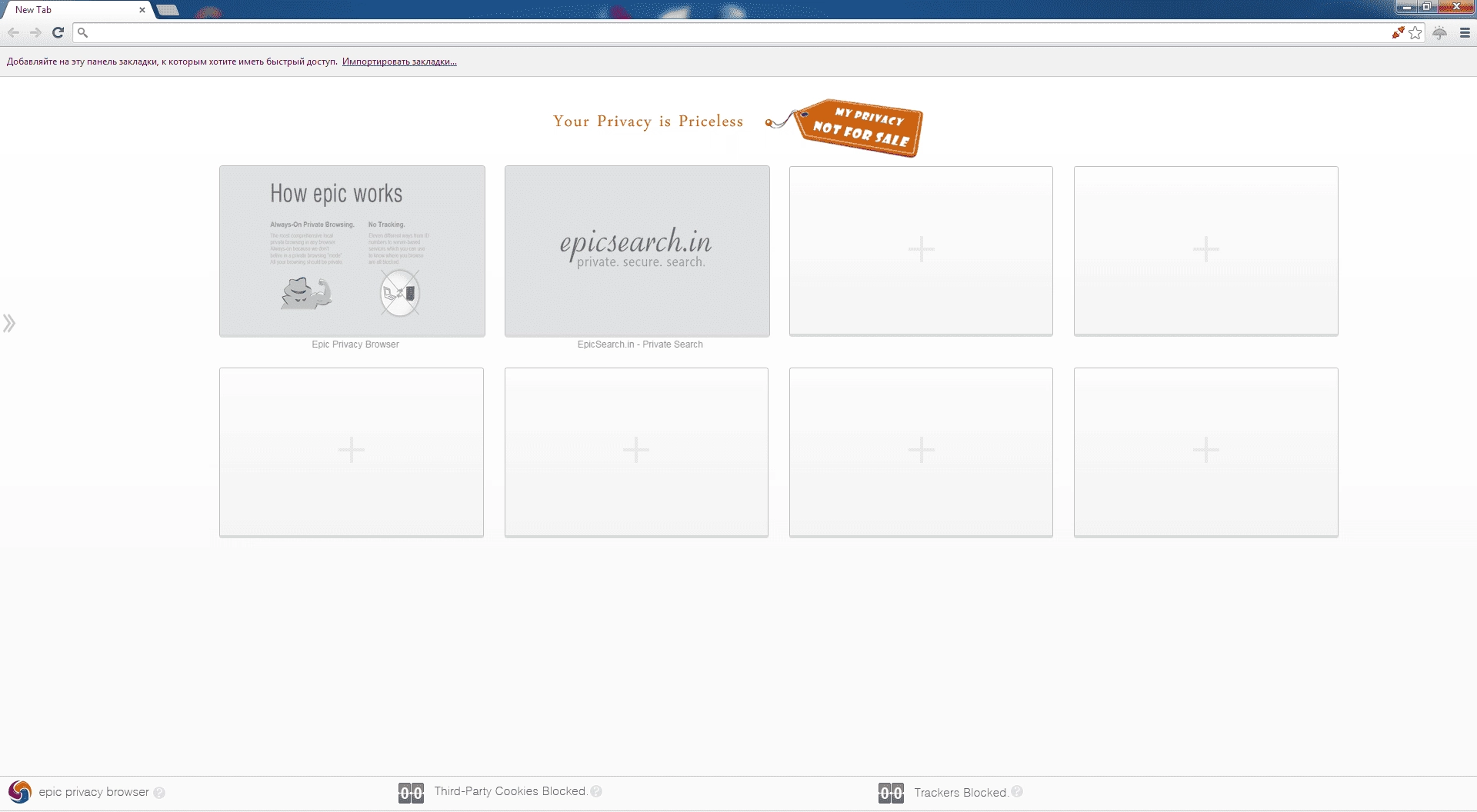Bookmark this page with the star icon
The height and width of the screenshot is (812, 1477).
click(1415, 32)
